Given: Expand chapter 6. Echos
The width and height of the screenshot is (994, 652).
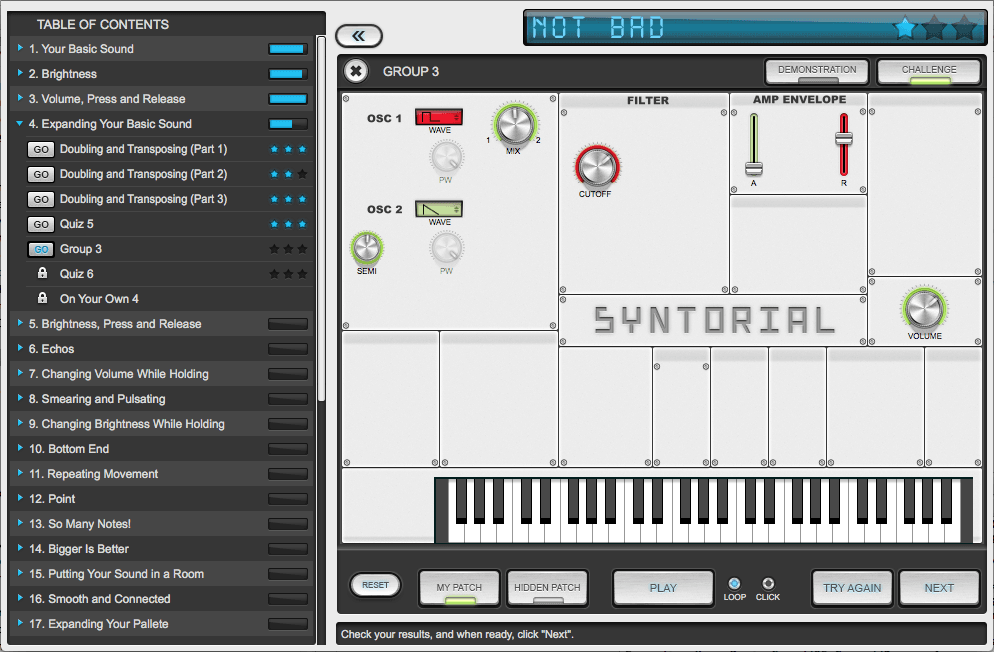Looking at the screenshot, I should 20,349.
